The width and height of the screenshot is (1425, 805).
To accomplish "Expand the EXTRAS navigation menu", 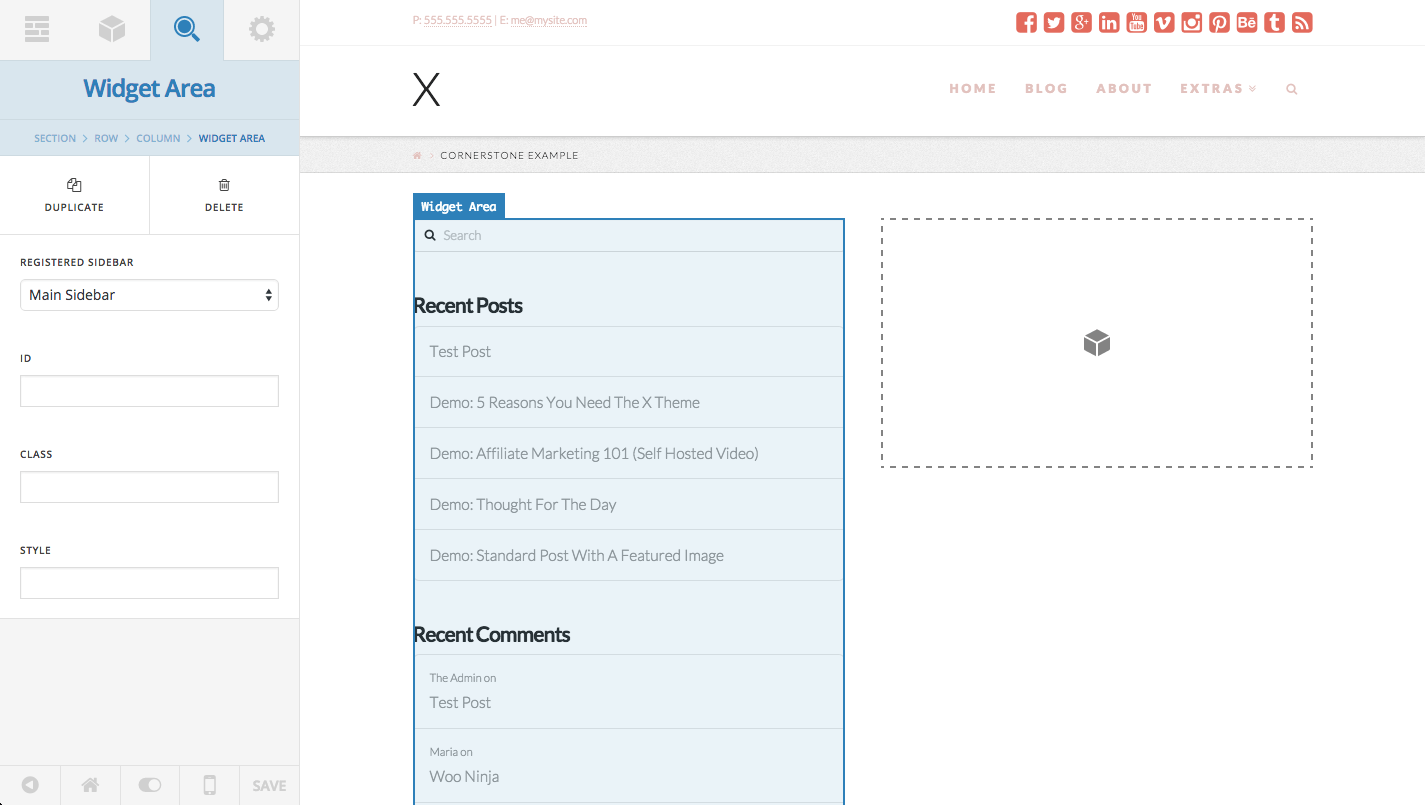I will click(x=1218, y=88).
